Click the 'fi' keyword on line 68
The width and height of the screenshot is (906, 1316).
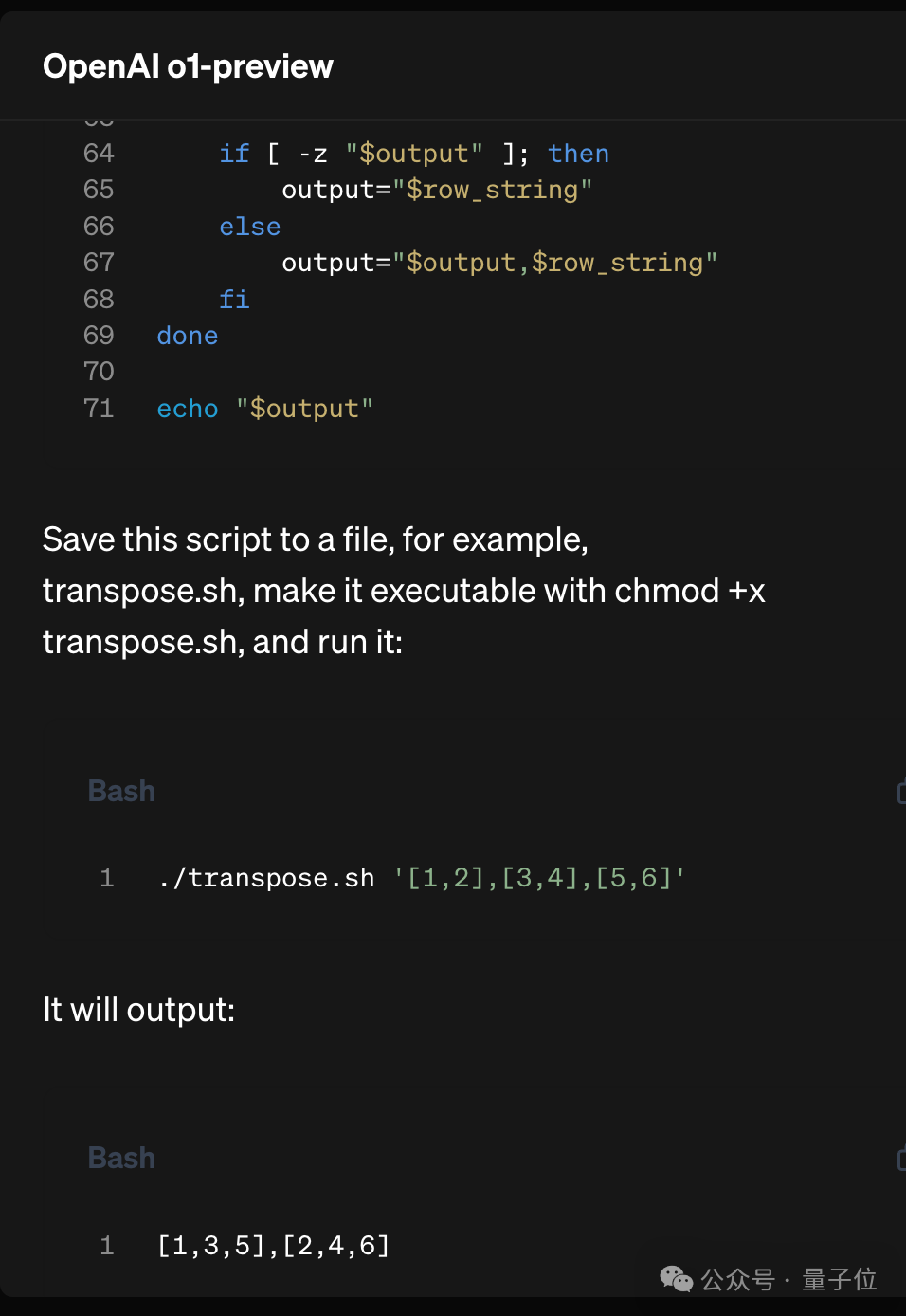pyautogui.click(x=234, y=300)
